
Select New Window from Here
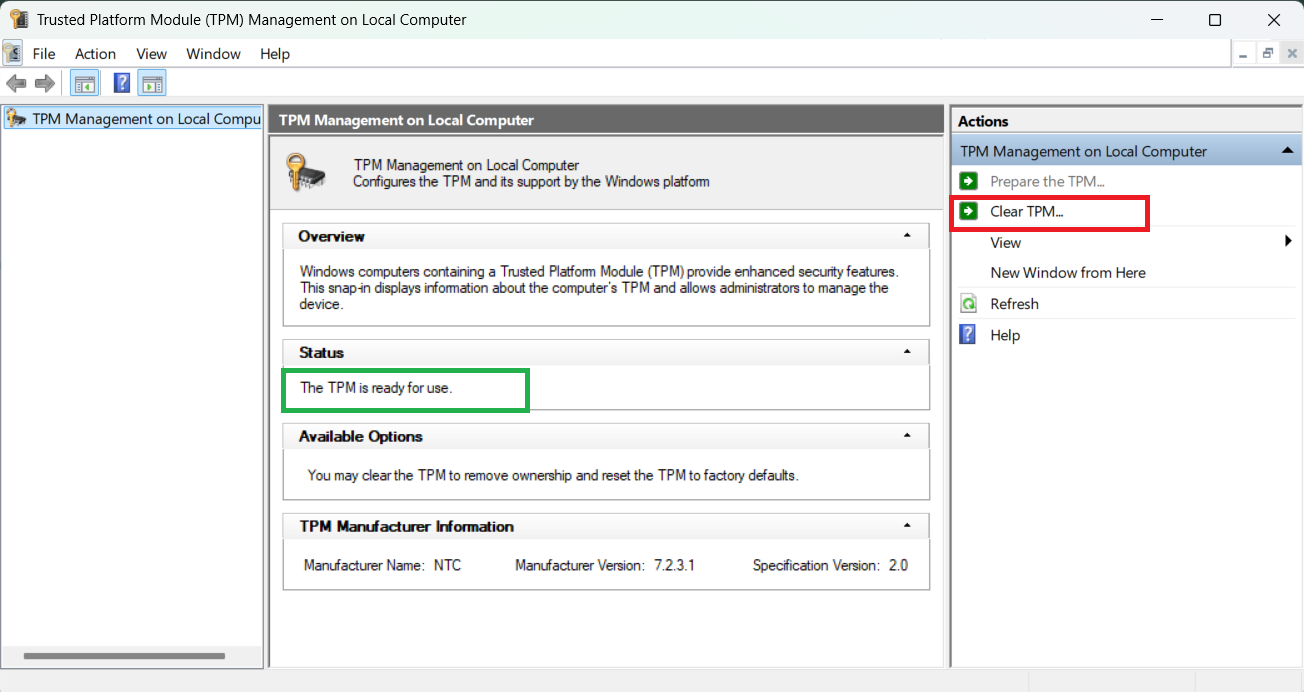(1068, 273)
